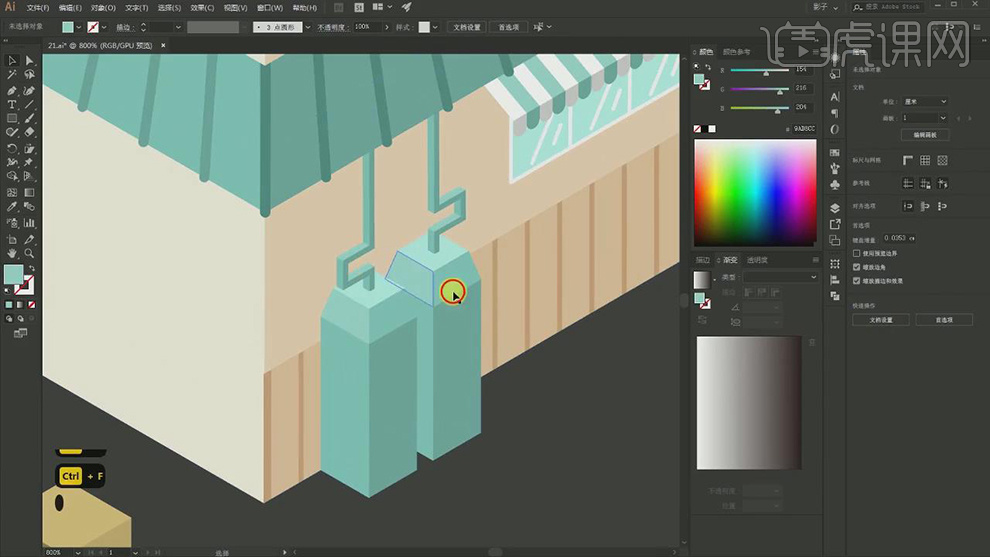Choose the Zoom magnifier tool
The height and width of the screenshot is (557, 990).
[29, 254]
